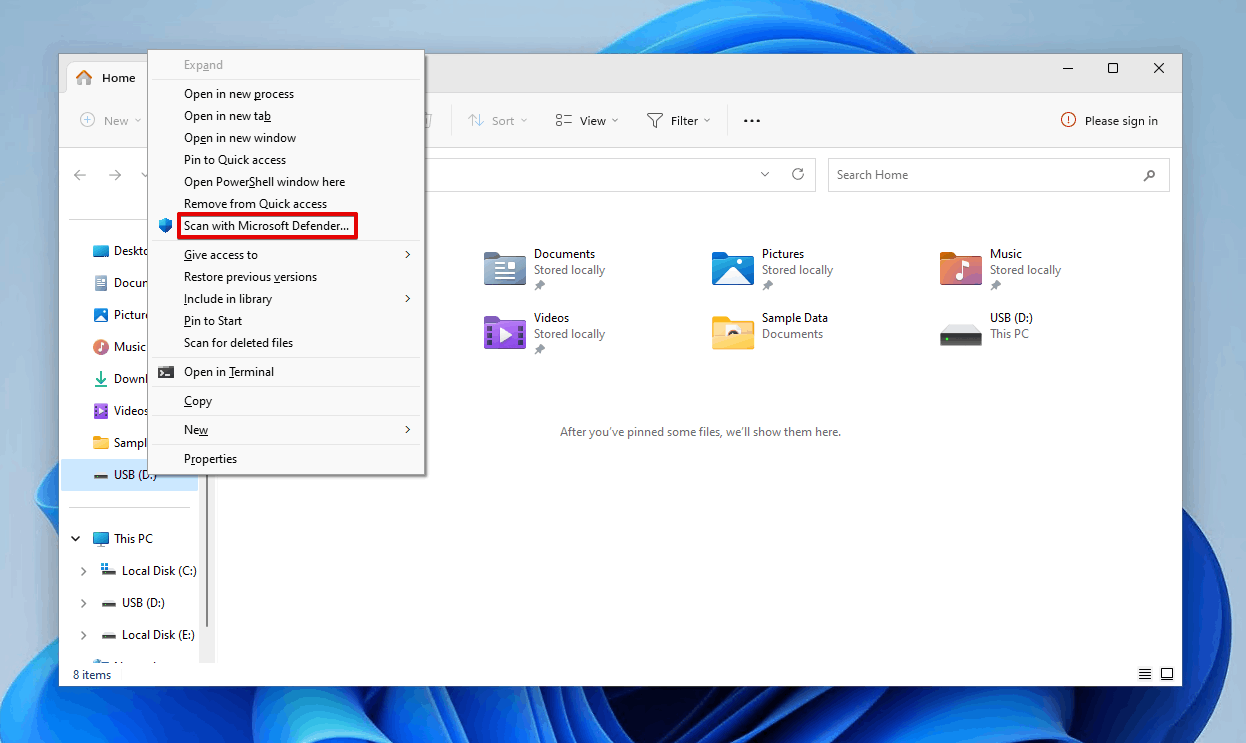
Task: Click the Microsoft Defender shield icon
Action: (166, 226)
